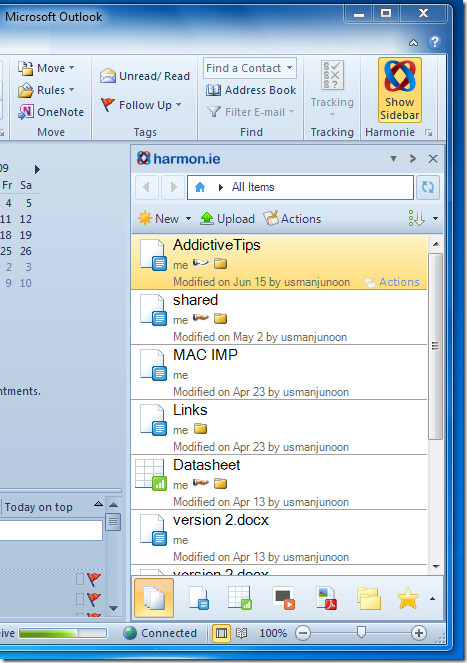Open the Filter E-mail dropdown
This screenshot has width=467, height=663.
251,112
